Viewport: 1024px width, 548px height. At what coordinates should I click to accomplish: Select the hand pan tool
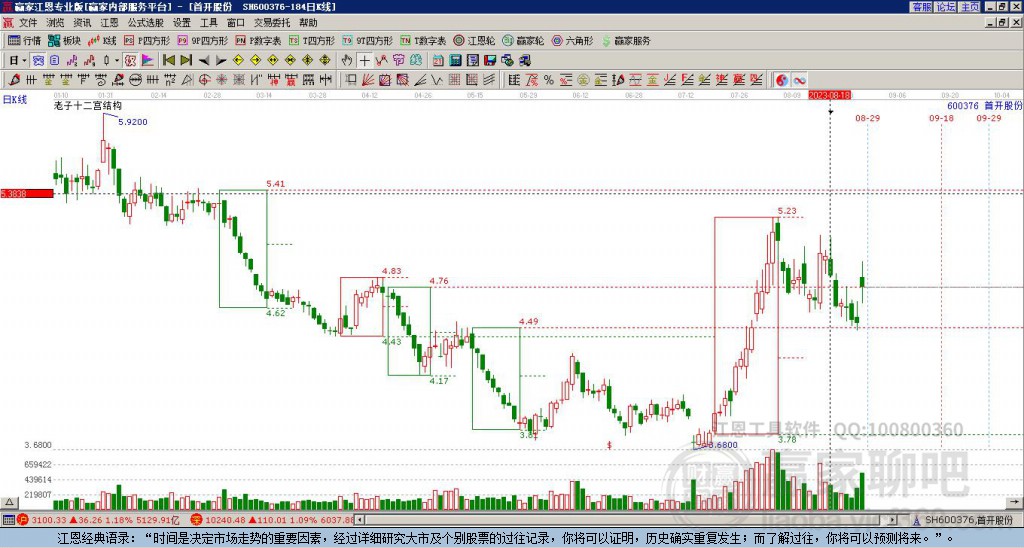[347, 61]
